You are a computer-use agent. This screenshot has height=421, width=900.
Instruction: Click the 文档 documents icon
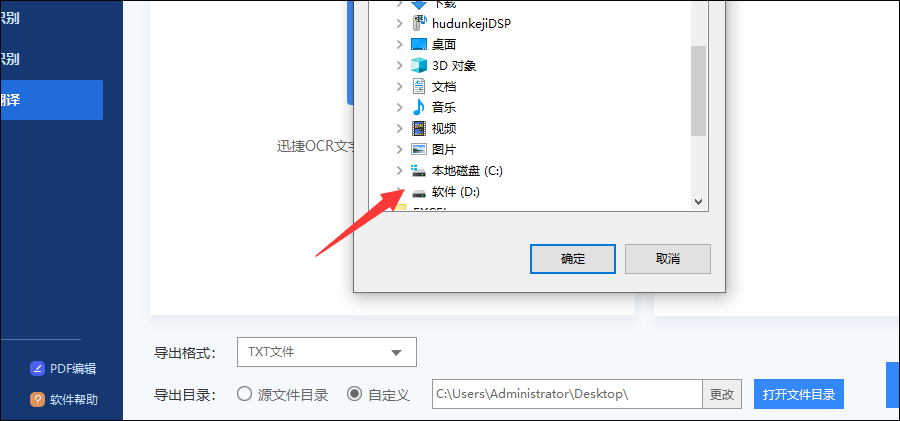[x=420, y=86]
